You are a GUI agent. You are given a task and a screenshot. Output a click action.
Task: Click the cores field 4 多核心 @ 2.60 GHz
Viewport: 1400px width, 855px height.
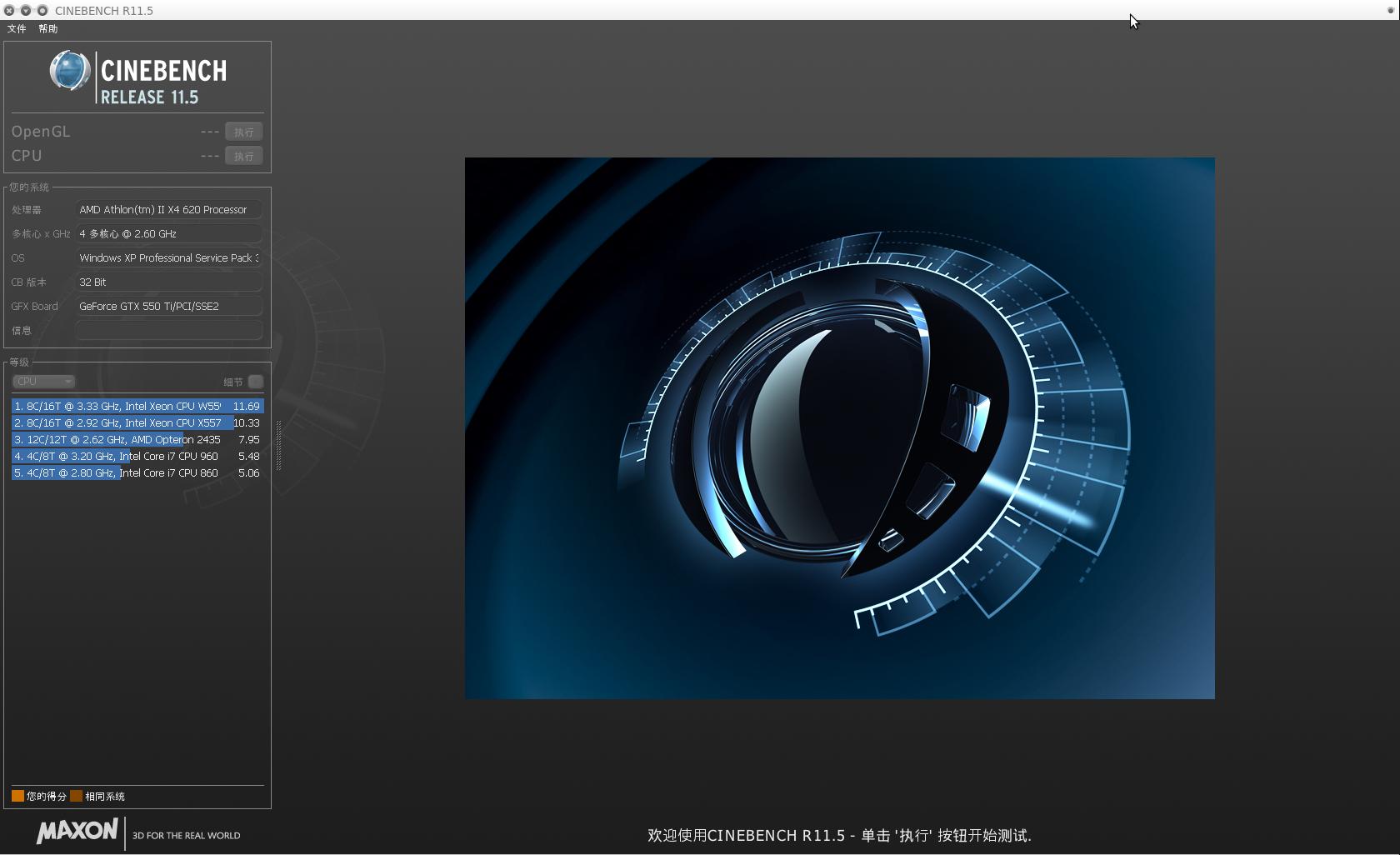[169, 233]
